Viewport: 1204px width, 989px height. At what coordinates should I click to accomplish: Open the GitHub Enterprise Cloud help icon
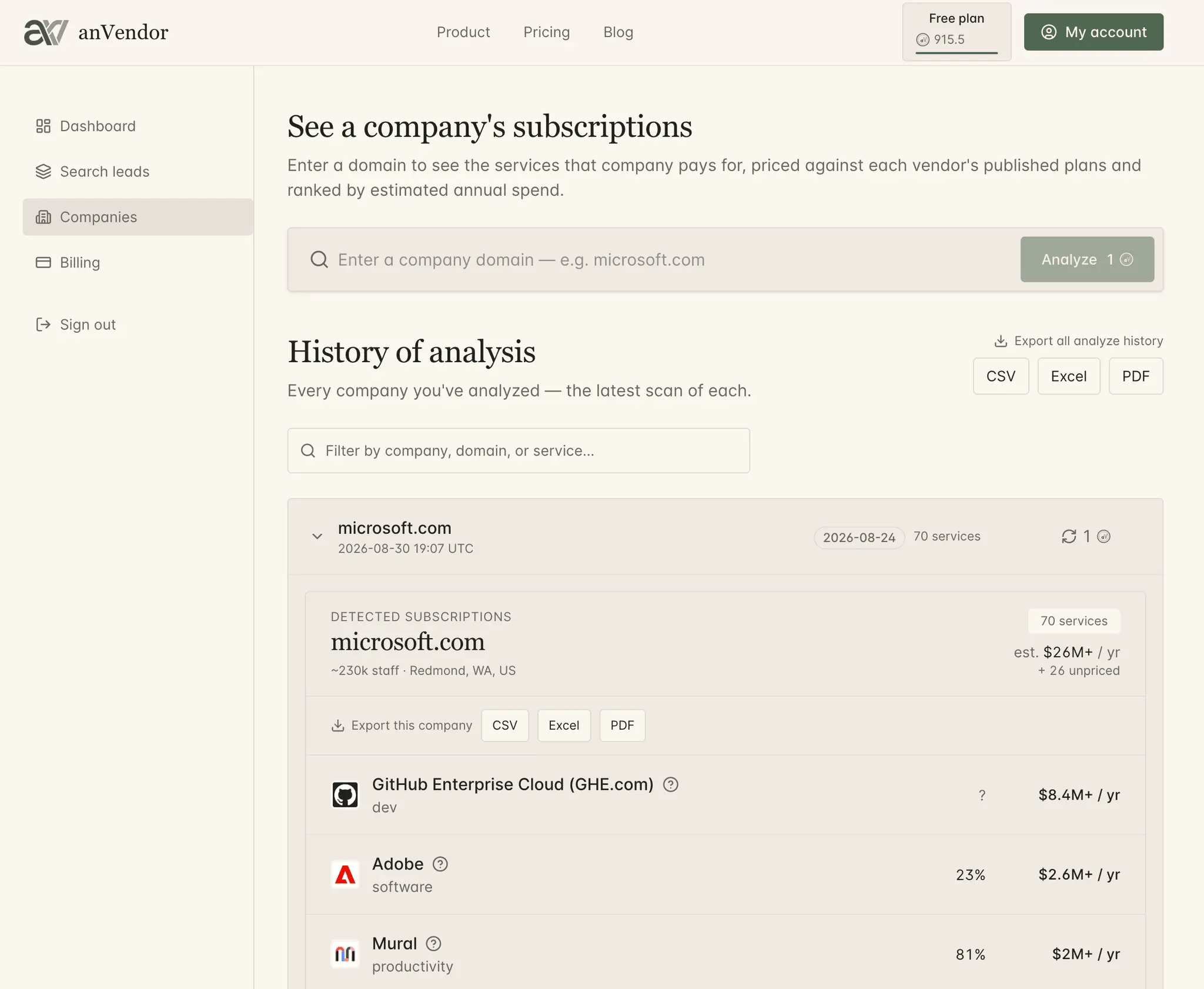pos(671,784)
